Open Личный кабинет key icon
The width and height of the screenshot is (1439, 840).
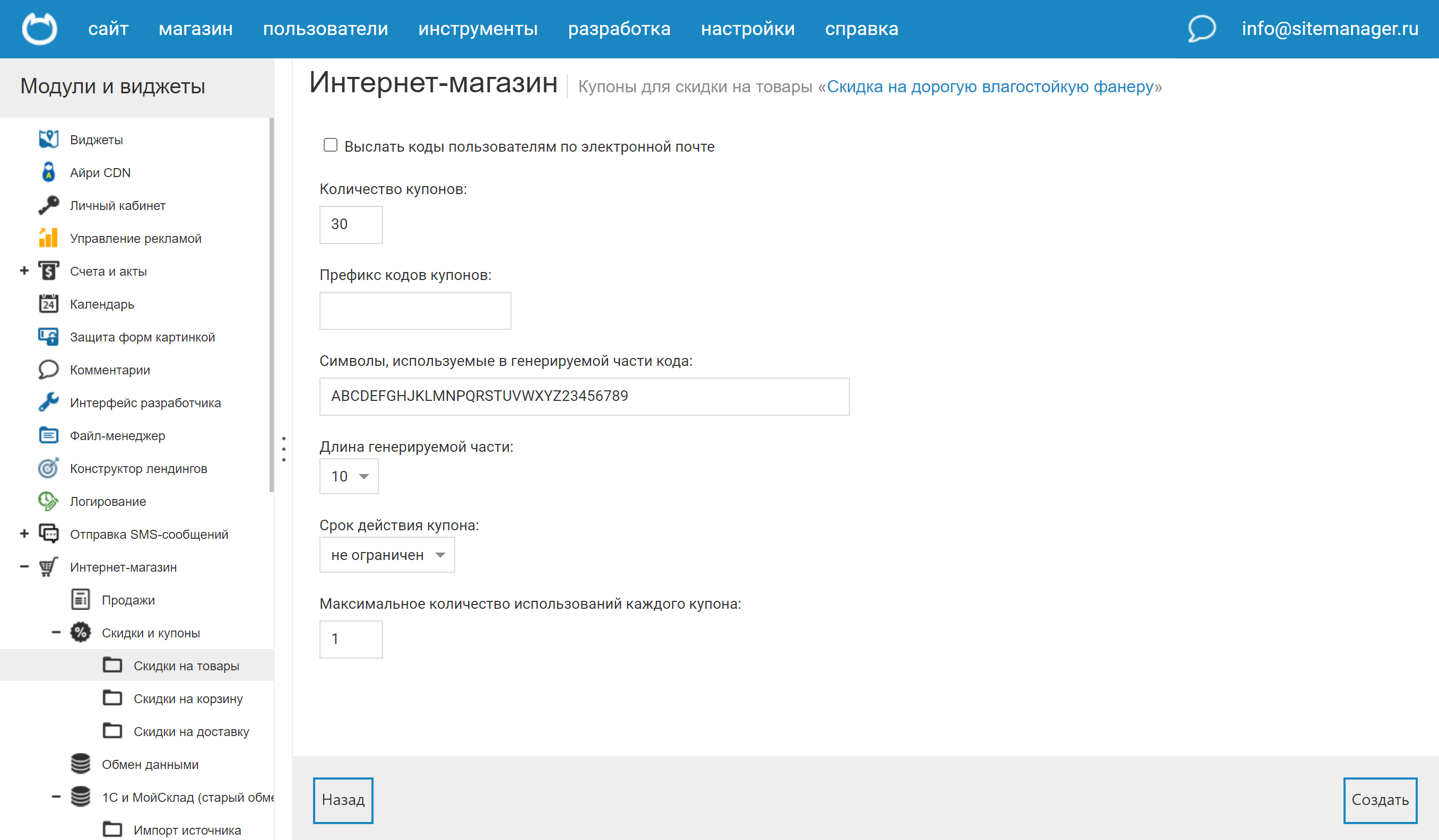49,205
